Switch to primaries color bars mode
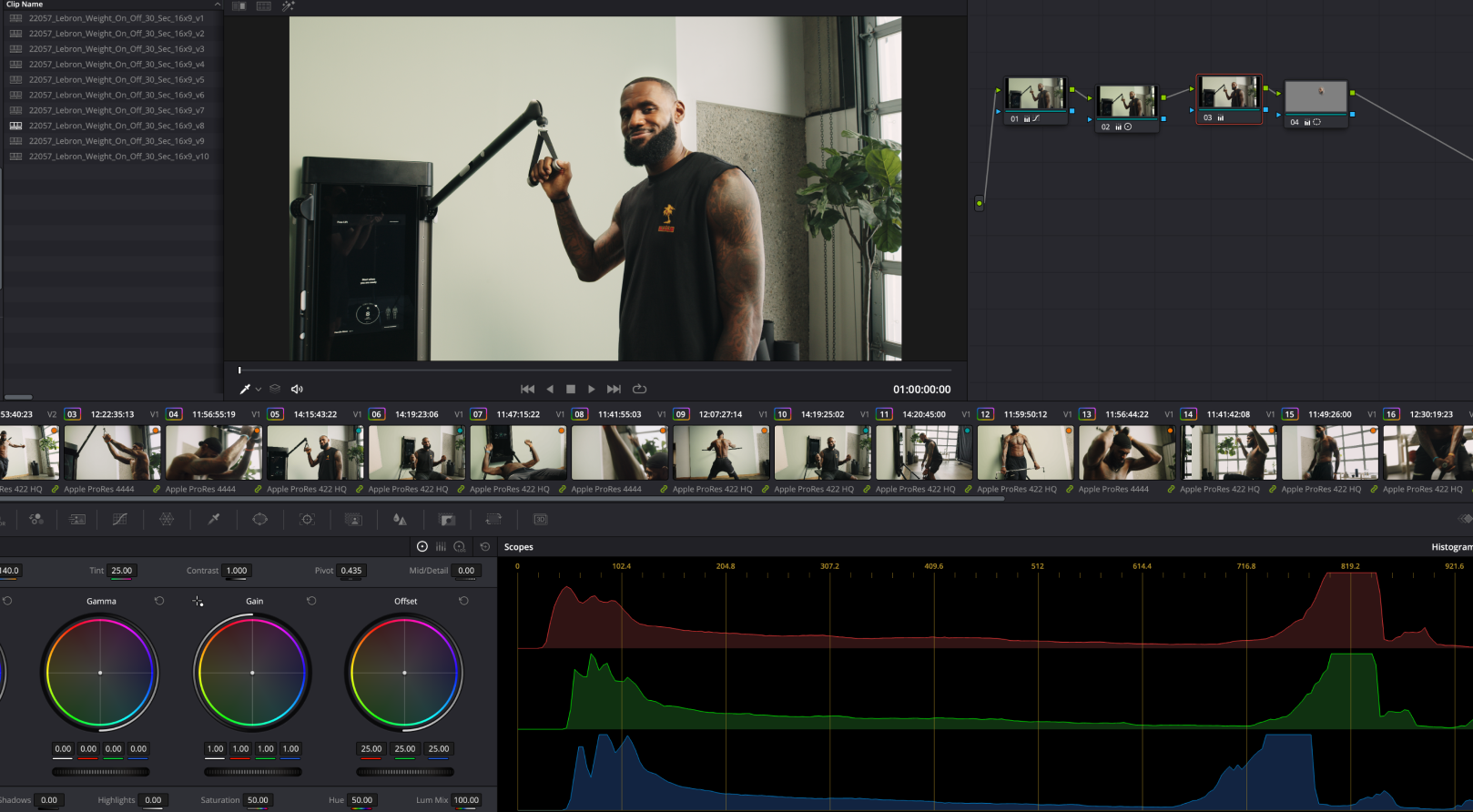 point(441,546)
